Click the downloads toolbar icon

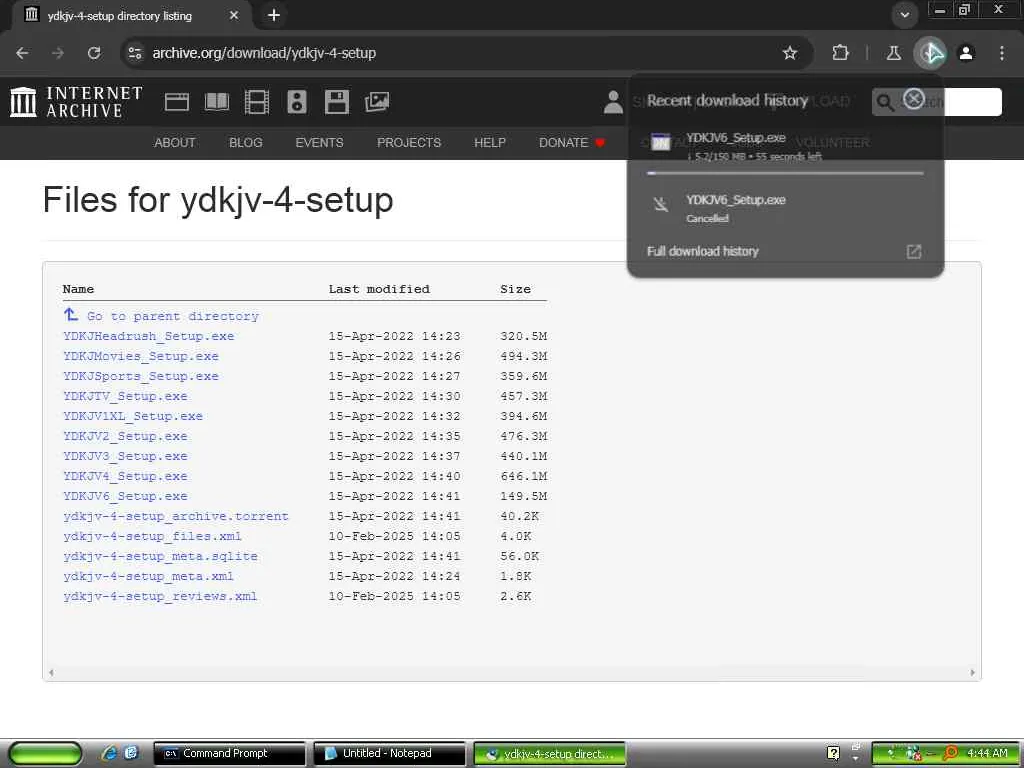coord(930,53)
